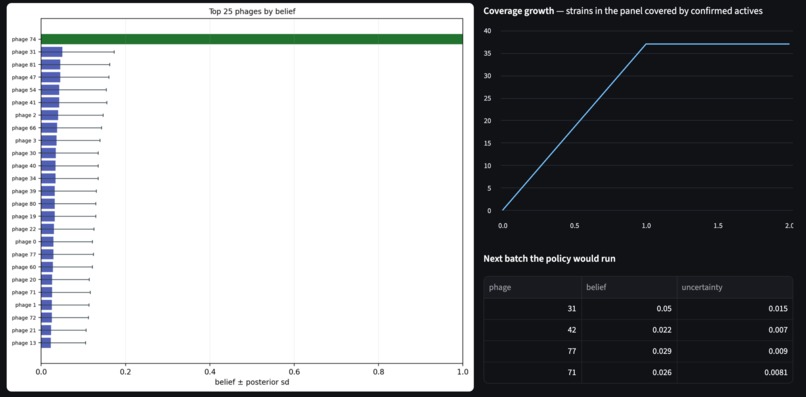The height and width of the screenshot is (397, 806).
Task: Select table cell with phage 77
Action: [533, 351]
